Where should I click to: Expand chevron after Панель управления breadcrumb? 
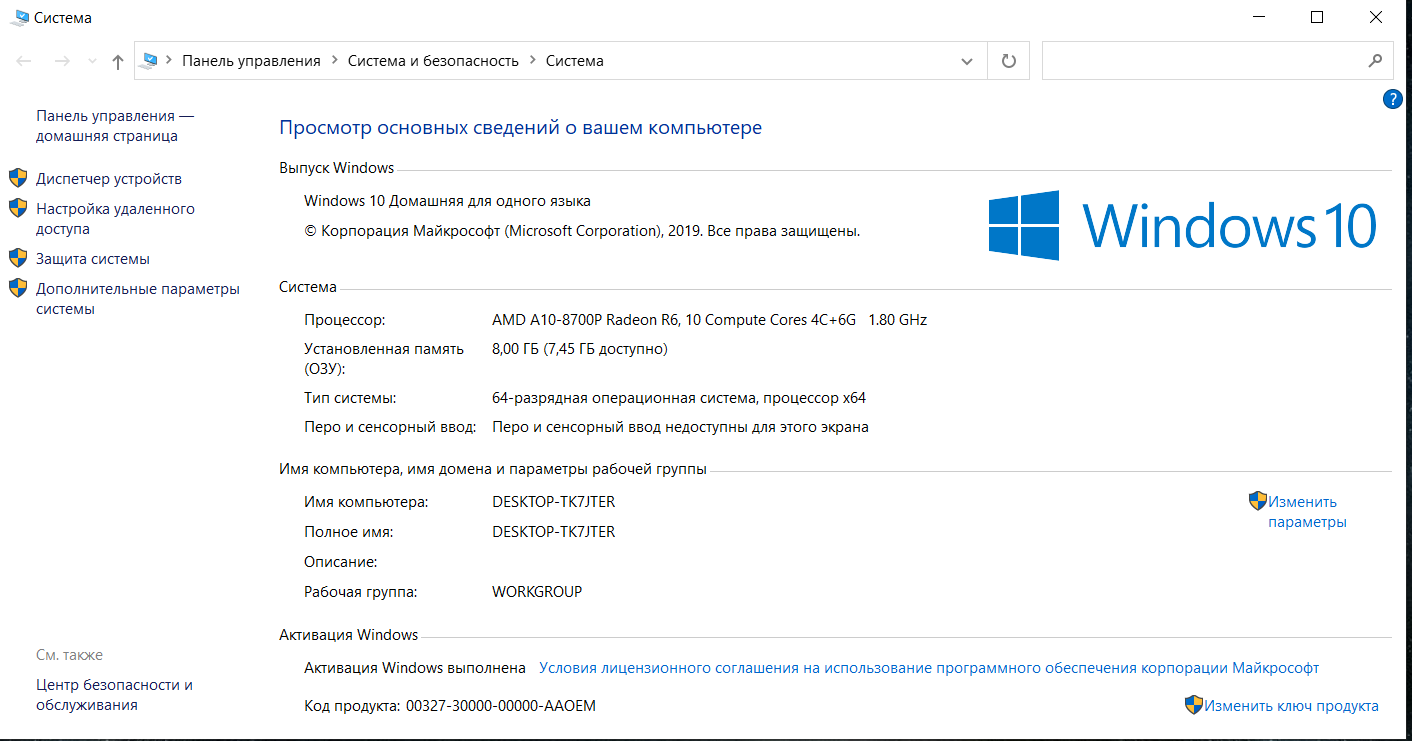pos(334,61)
